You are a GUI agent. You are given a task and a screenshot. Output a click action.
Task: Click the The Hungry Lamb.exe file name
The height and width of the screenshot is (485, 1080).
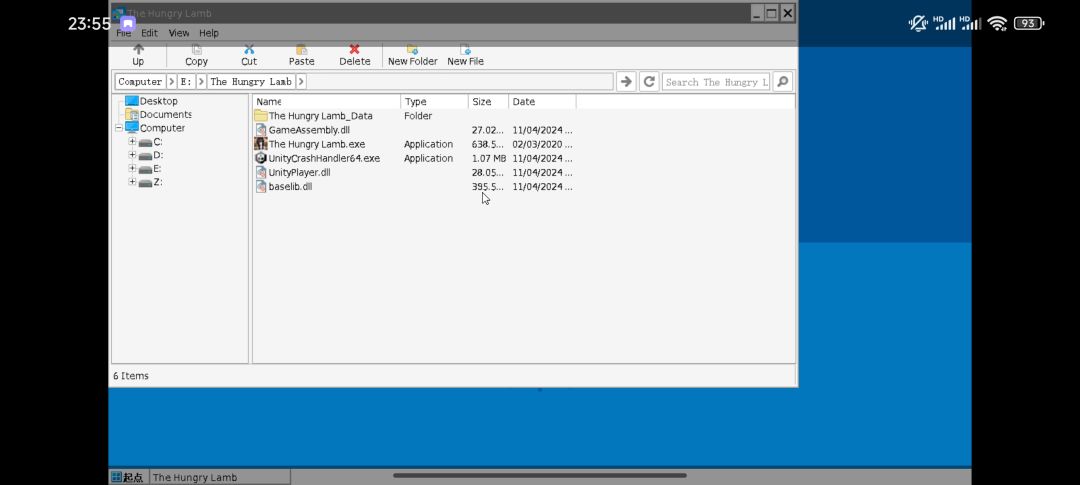click(x=317, y=144)
